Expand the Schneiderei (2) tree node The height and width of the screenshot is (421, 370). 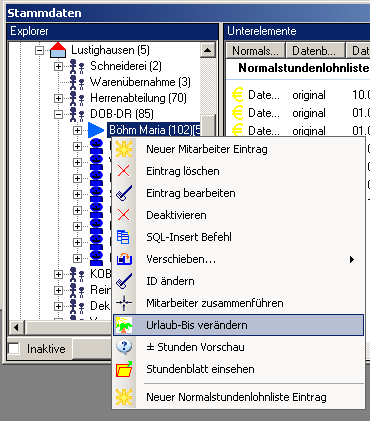(58, 66)
